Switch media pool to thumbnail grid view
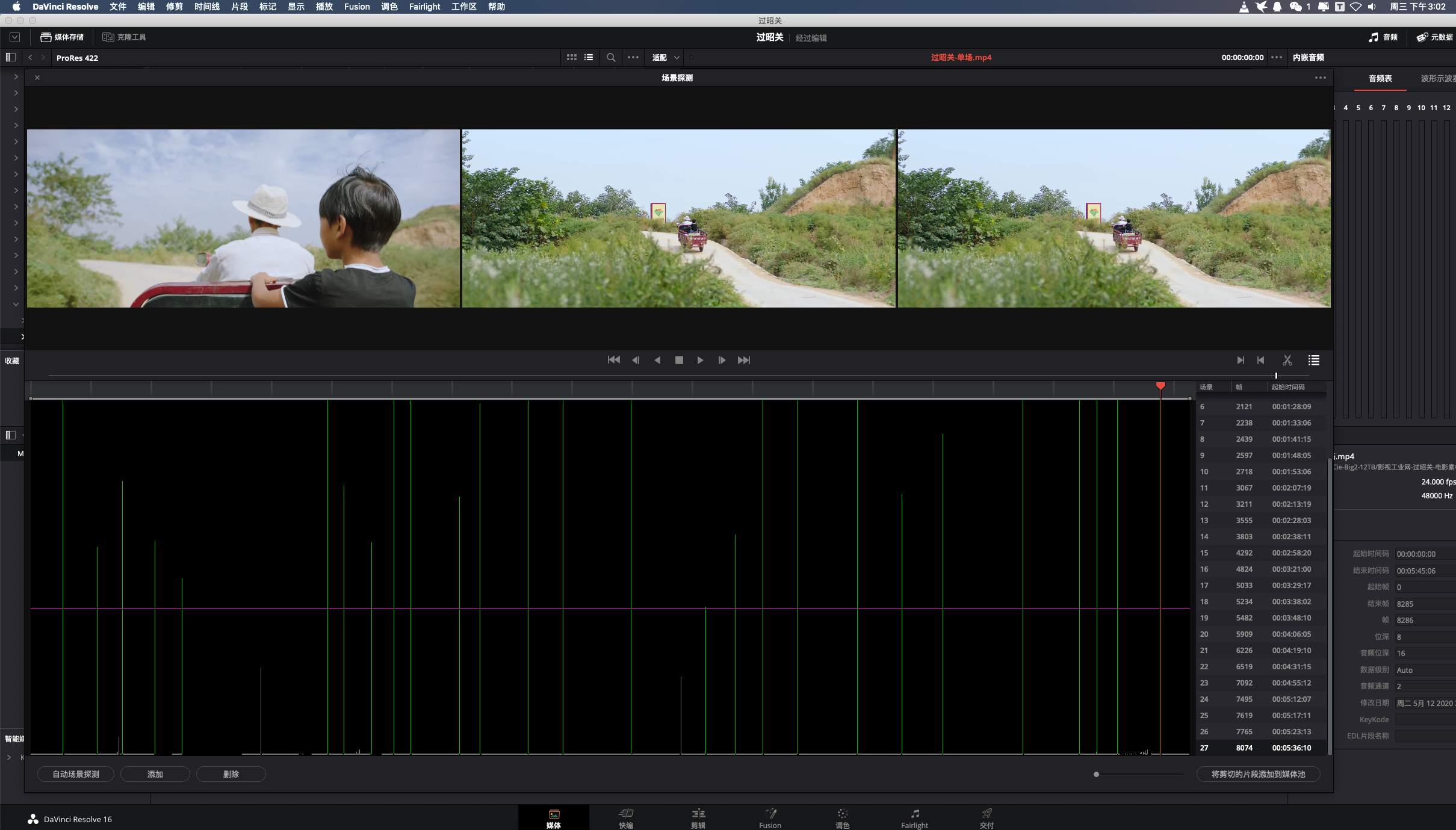 coord(571,57)
